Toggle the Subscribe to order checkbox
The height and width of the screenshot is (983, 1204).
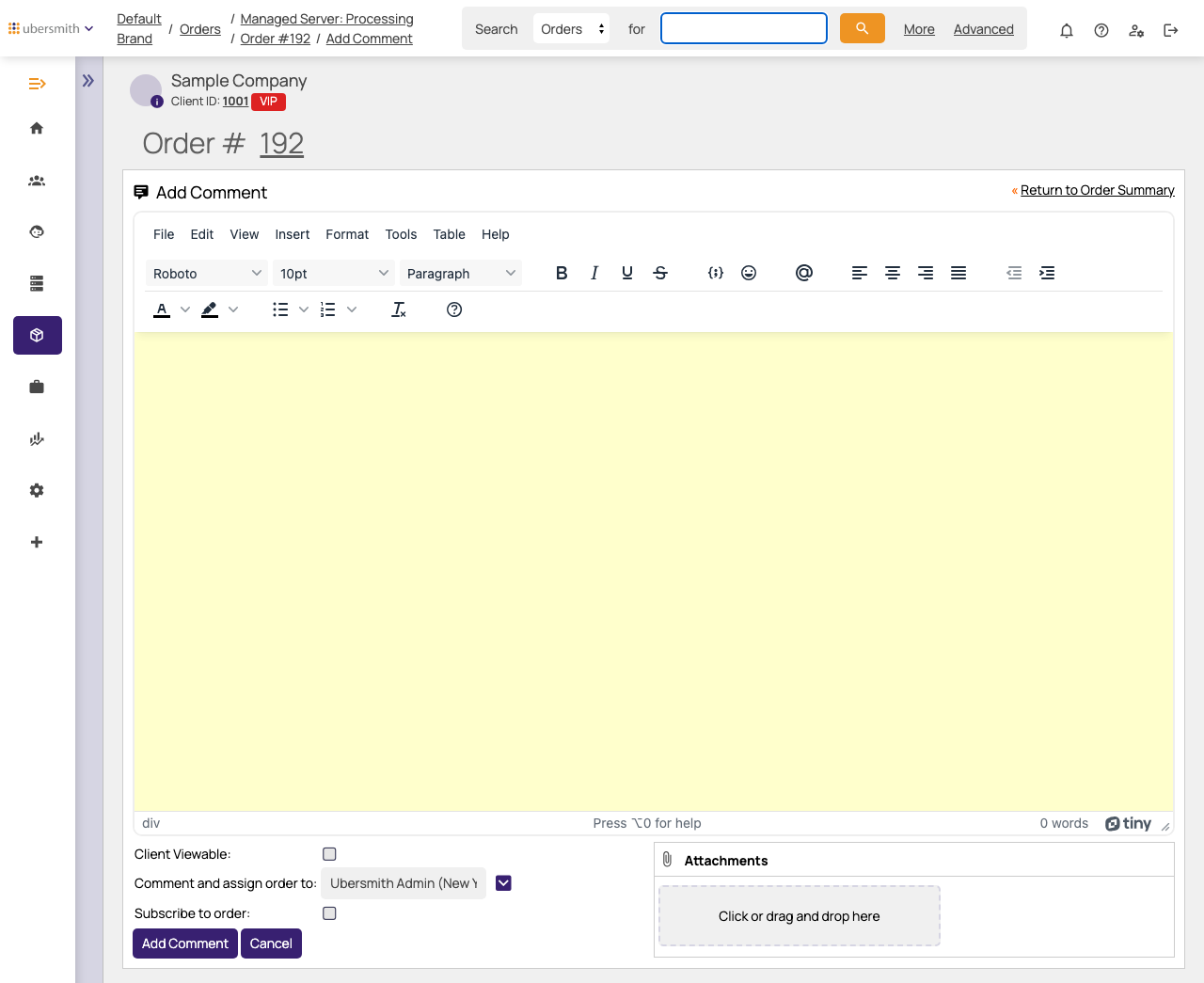tap(329, 913)
